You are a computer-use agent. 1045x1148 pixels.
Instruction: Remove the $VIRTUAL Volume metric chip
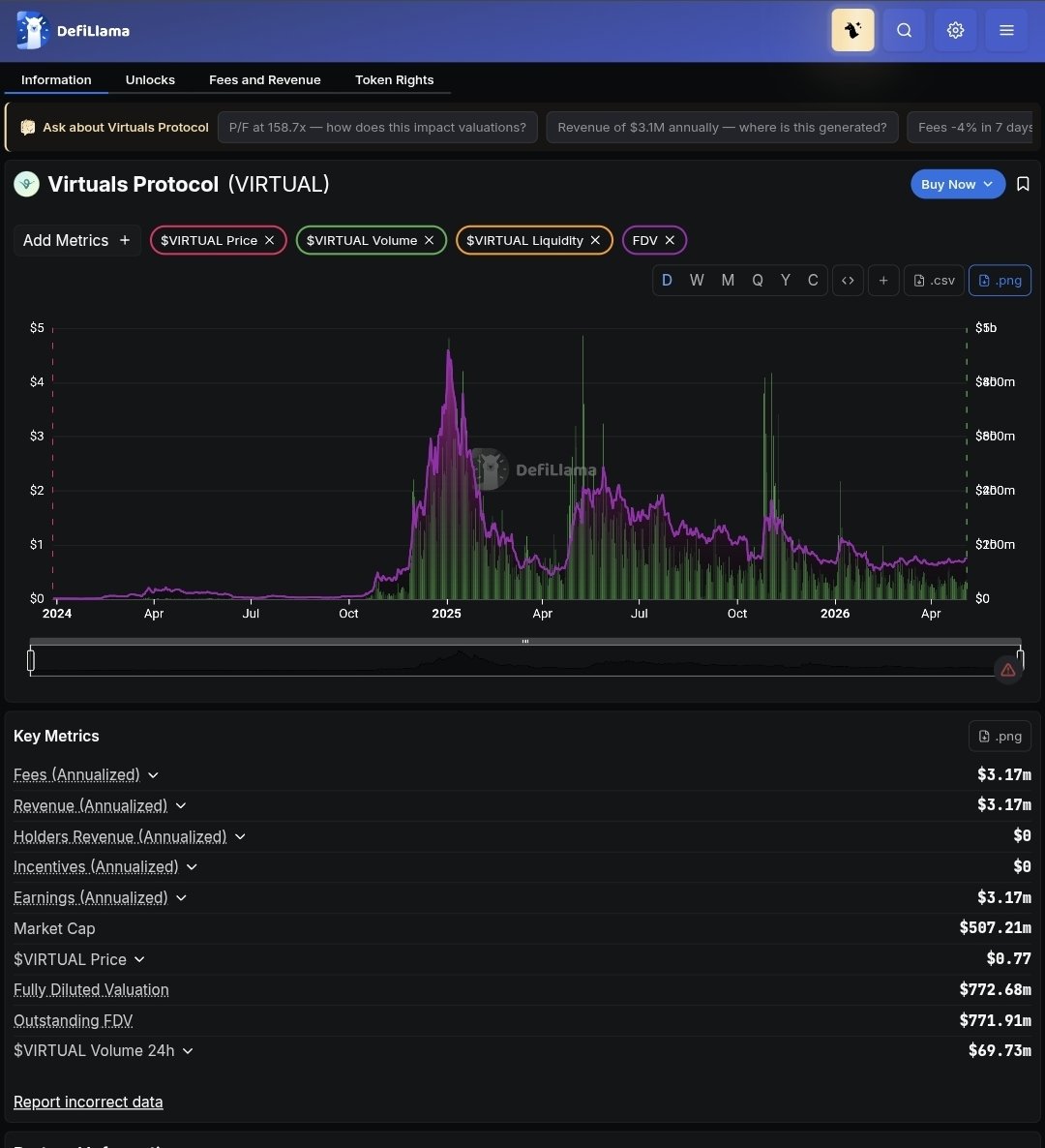[x=429, y=240]
